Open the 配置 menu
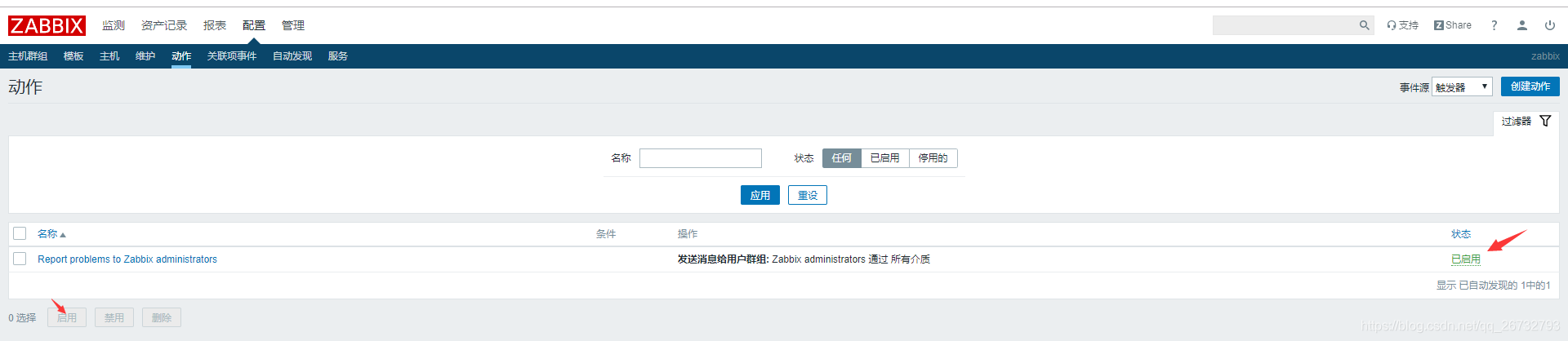This screenshot has width=1568, height=341. [254, 25]
